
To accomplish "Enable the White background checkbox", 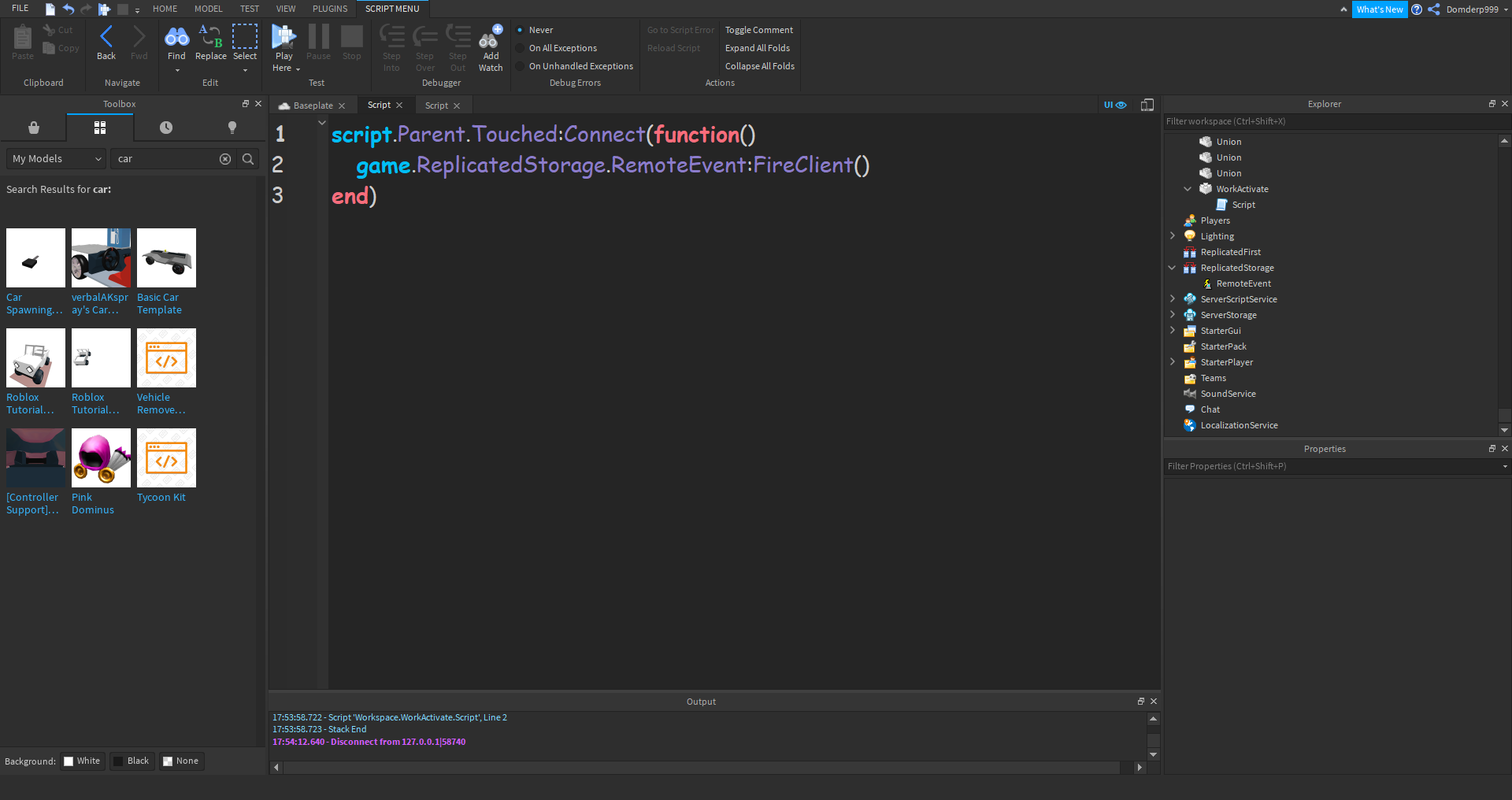I will click(x=69, y=761).
